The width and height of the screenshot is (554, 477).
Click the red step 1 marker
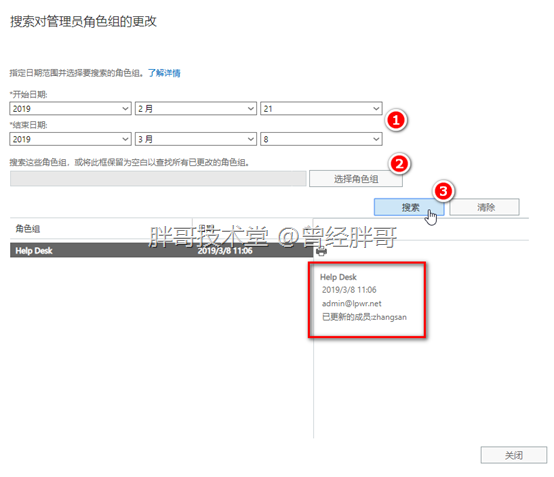(396, 120)
